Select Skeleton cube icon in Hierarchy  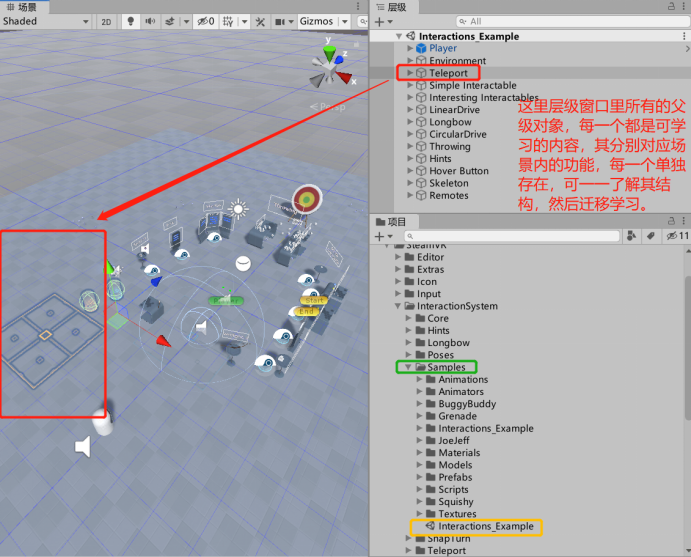click(x=421, y=183)
